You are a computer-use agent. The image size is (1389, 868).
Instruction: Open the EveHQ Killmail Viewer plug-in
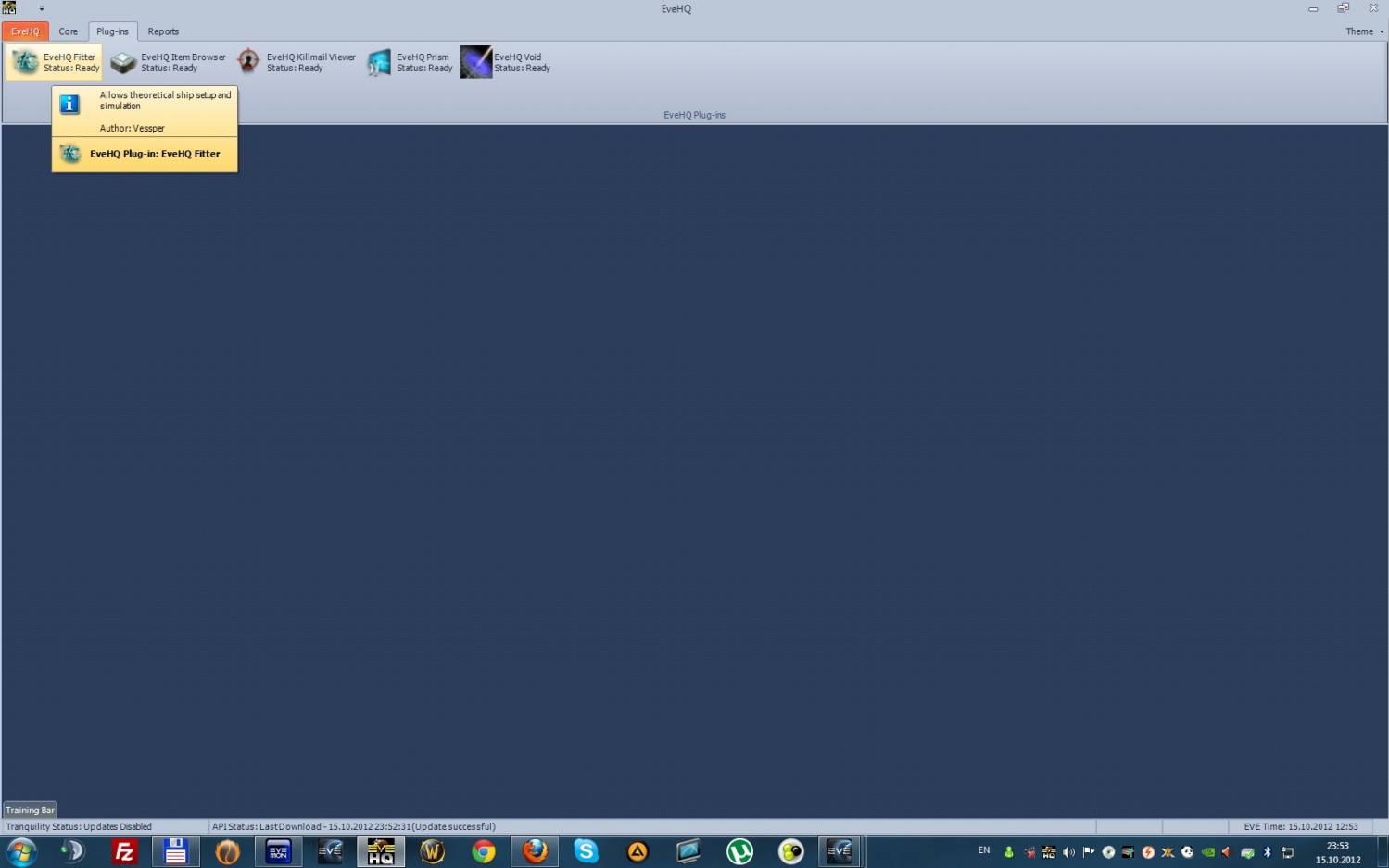(296, 62)
